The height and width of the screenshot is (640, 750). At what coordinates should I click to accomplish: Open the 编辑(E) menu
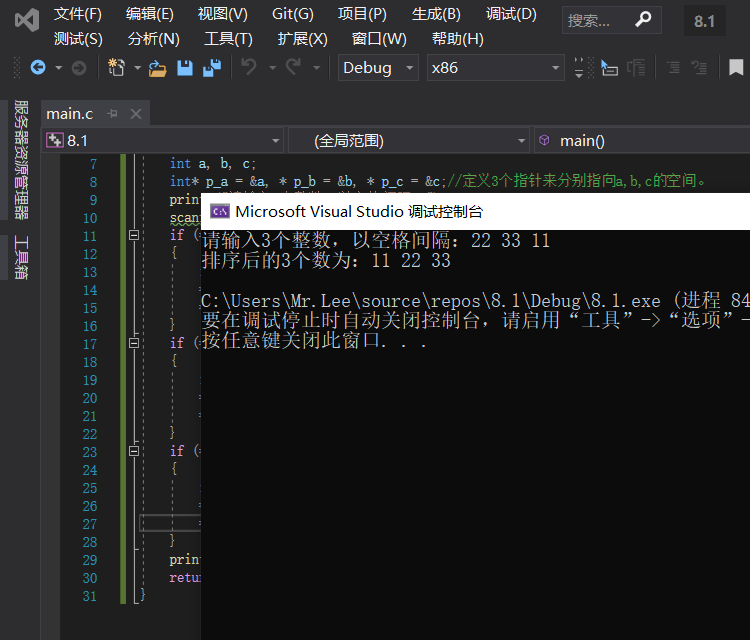(x=150, y=14)
